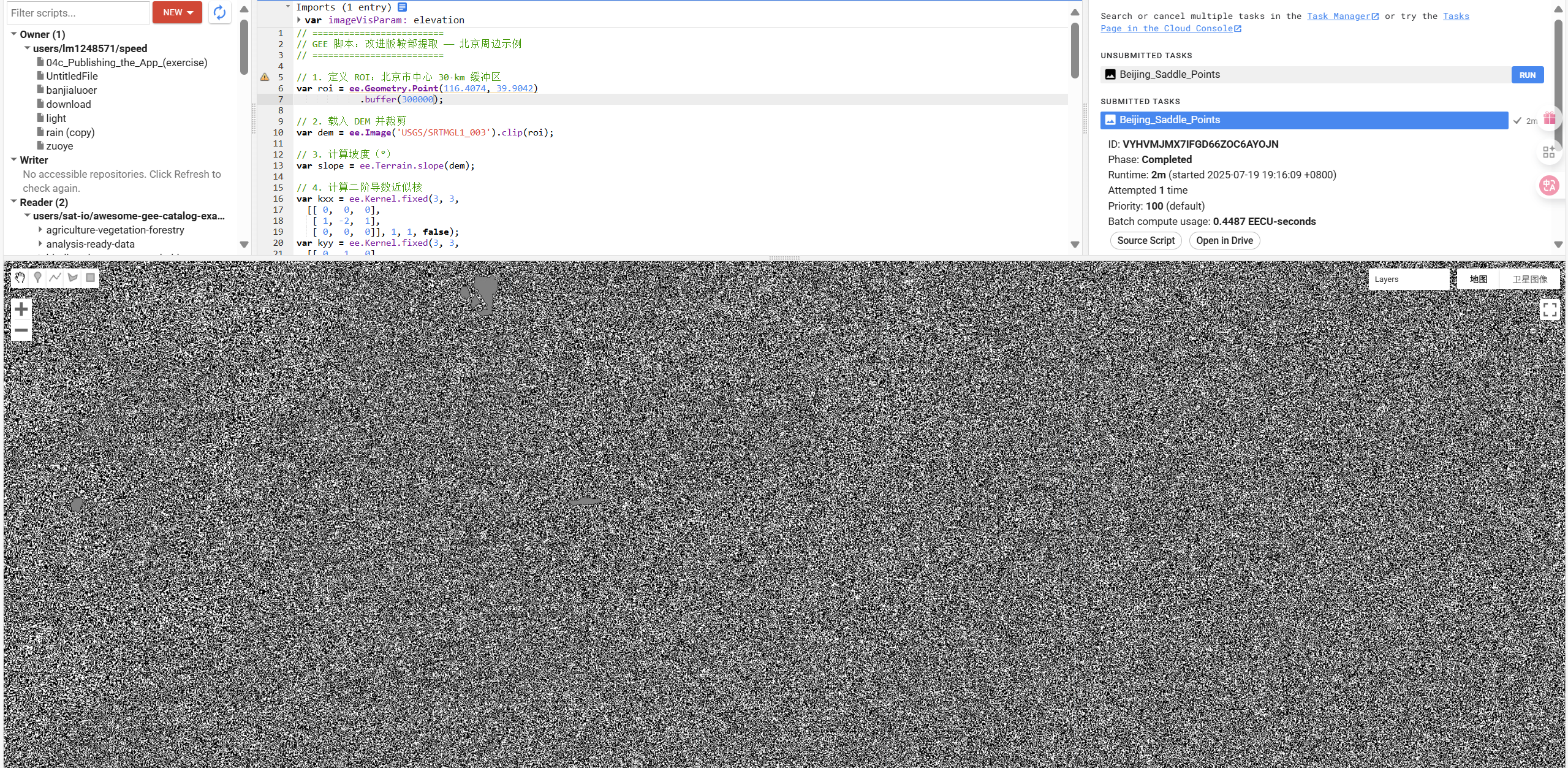Image resolution: width=1568 pixels, height=768 pixels.
Task: Expand analysis-ready-data folder
Action: pyautogui.click(x=40, y=244)
